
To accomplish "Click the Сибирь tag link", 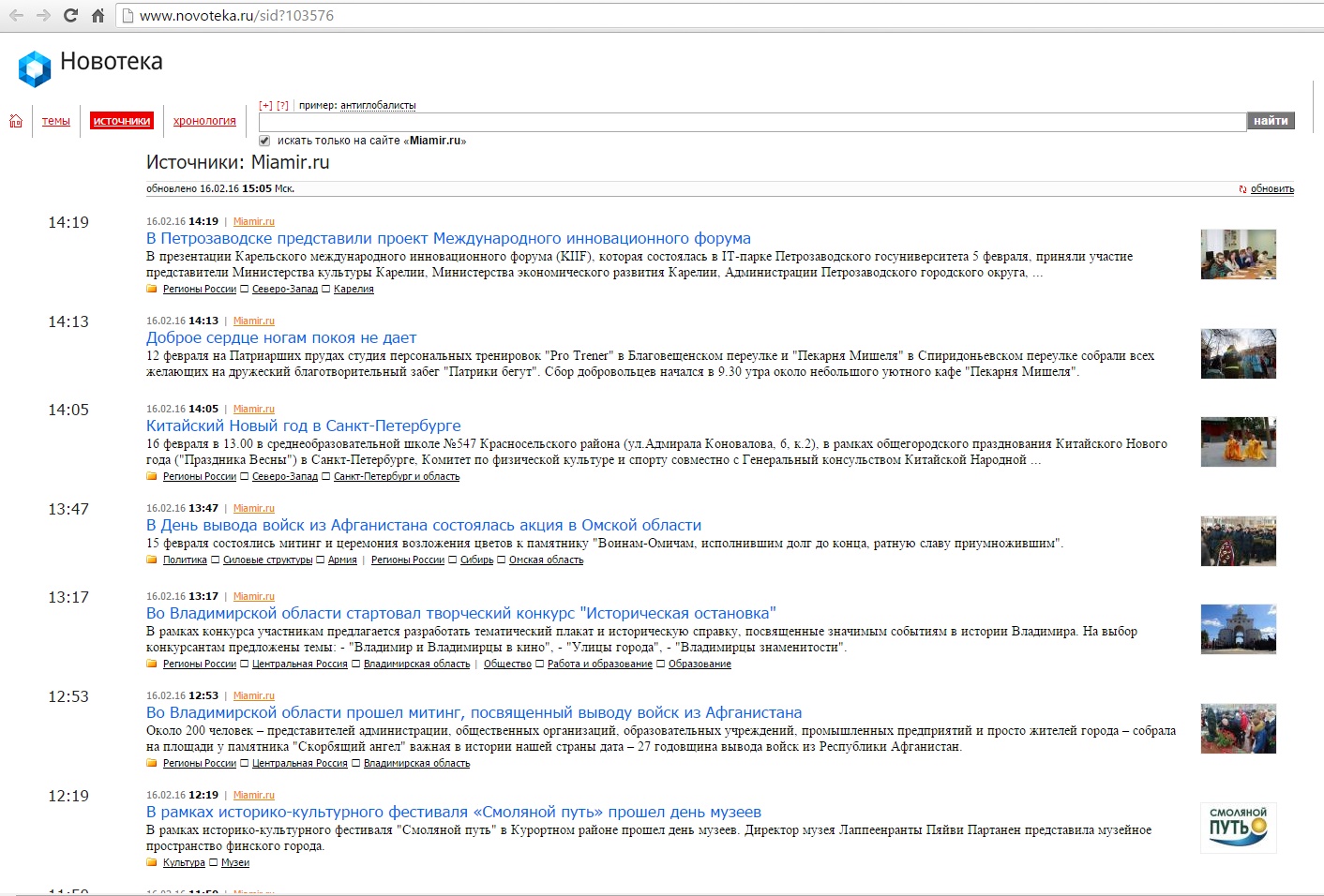I will pos(476,560).
